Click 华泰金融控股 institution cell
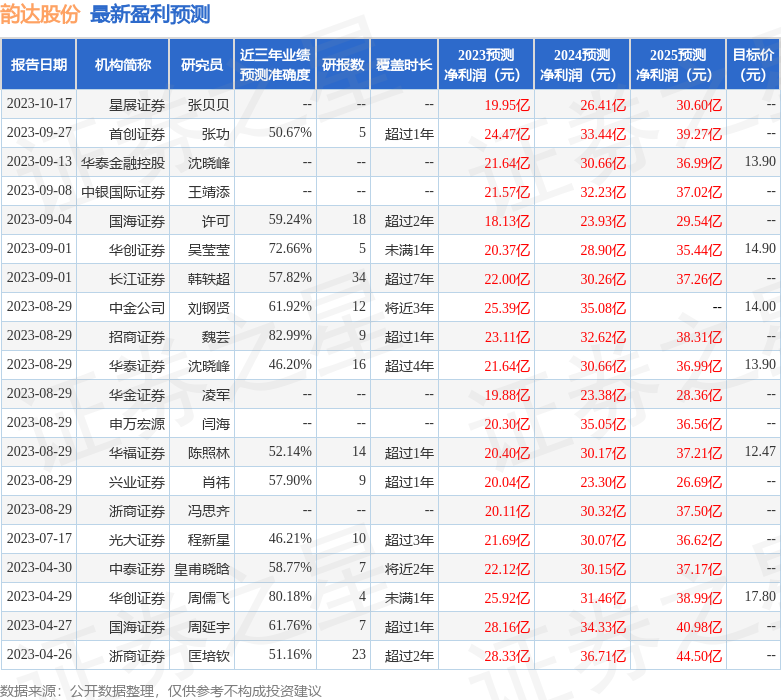Image resolution: width=781 pixels, height=700 pixels. 123,163
